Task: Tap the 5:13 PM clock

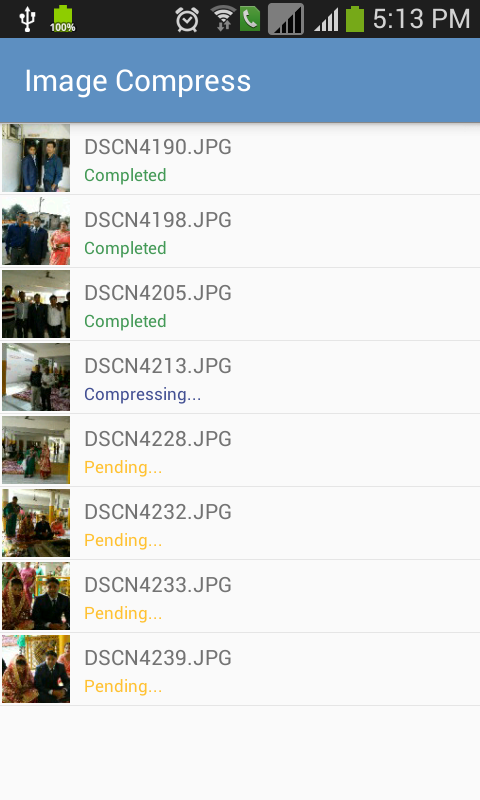Action: pos(421,19)
